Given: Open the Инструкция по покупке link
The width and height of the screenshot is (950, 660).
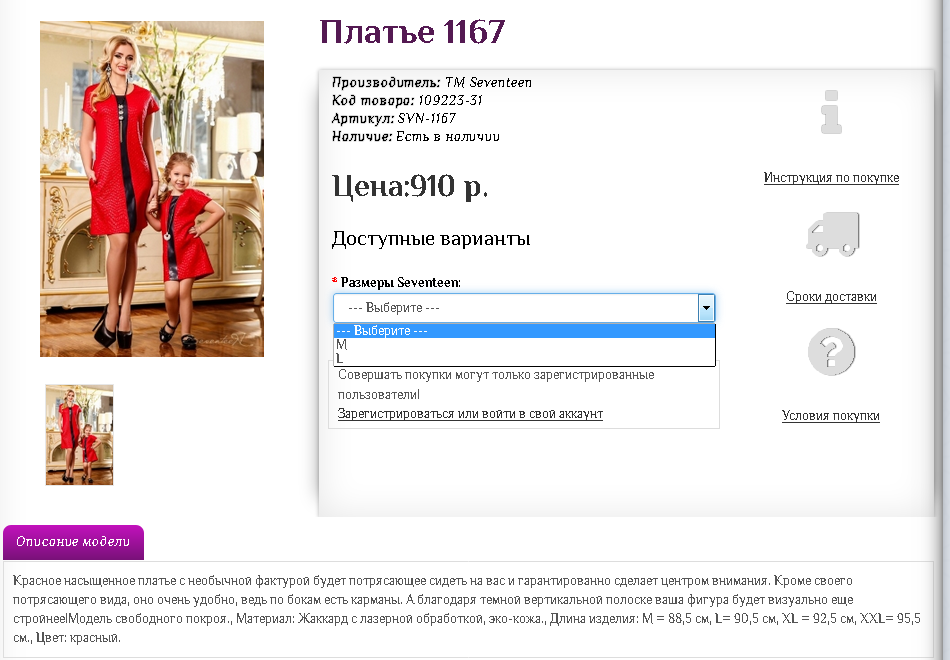Looking at the screenshot, I should click(831, 177).
